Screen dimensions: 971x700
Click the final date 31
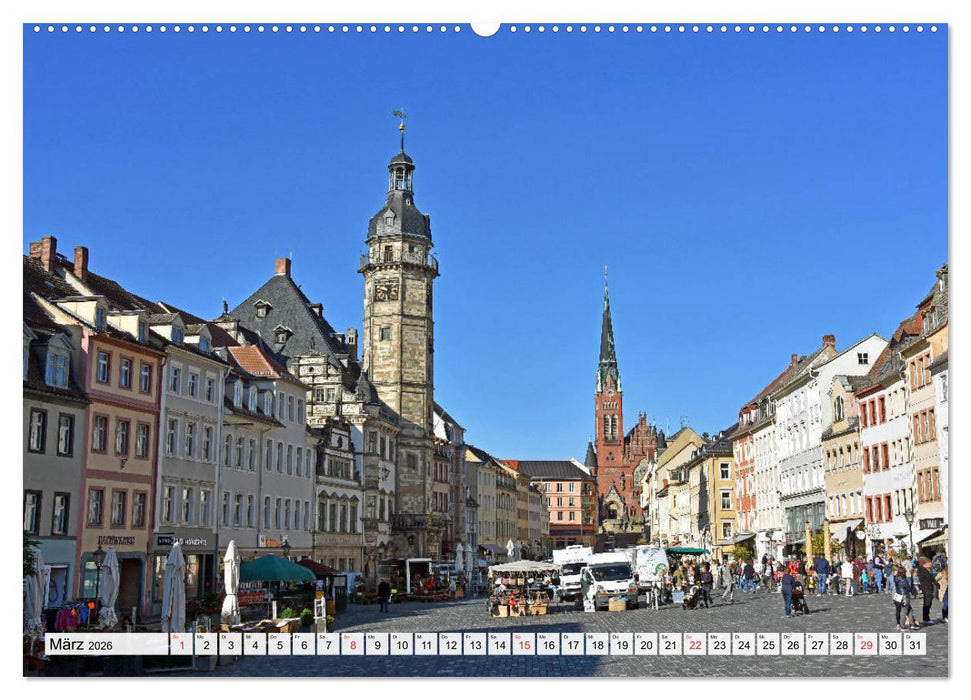(917, 646)
